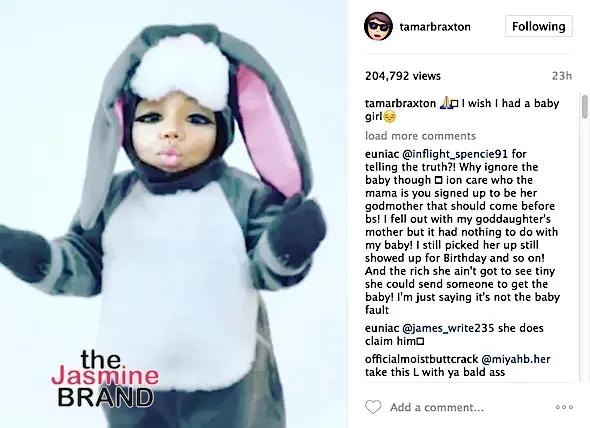This screenshot has height=428, width=590.
Task: Open euniac's profile from first comment
Action: [x=382, y=154]
